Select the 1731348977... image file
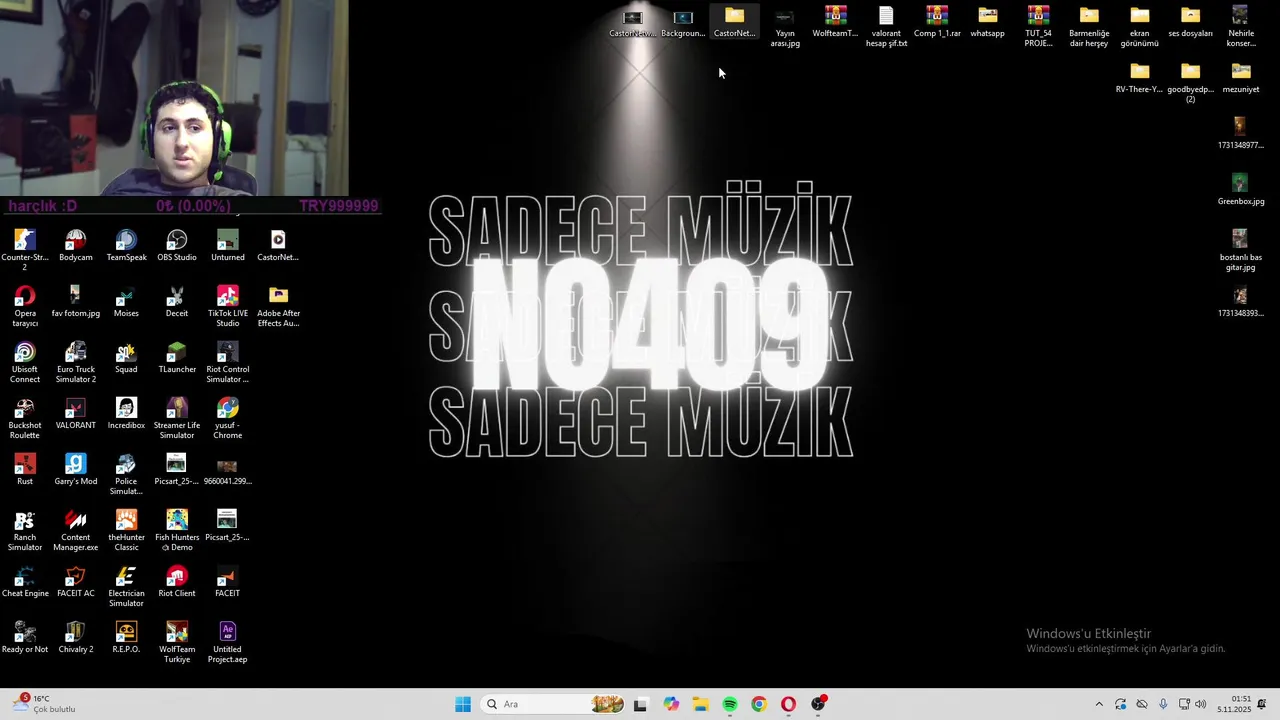The width and height of the screenshot is (1280, 720). point(1241,134)
